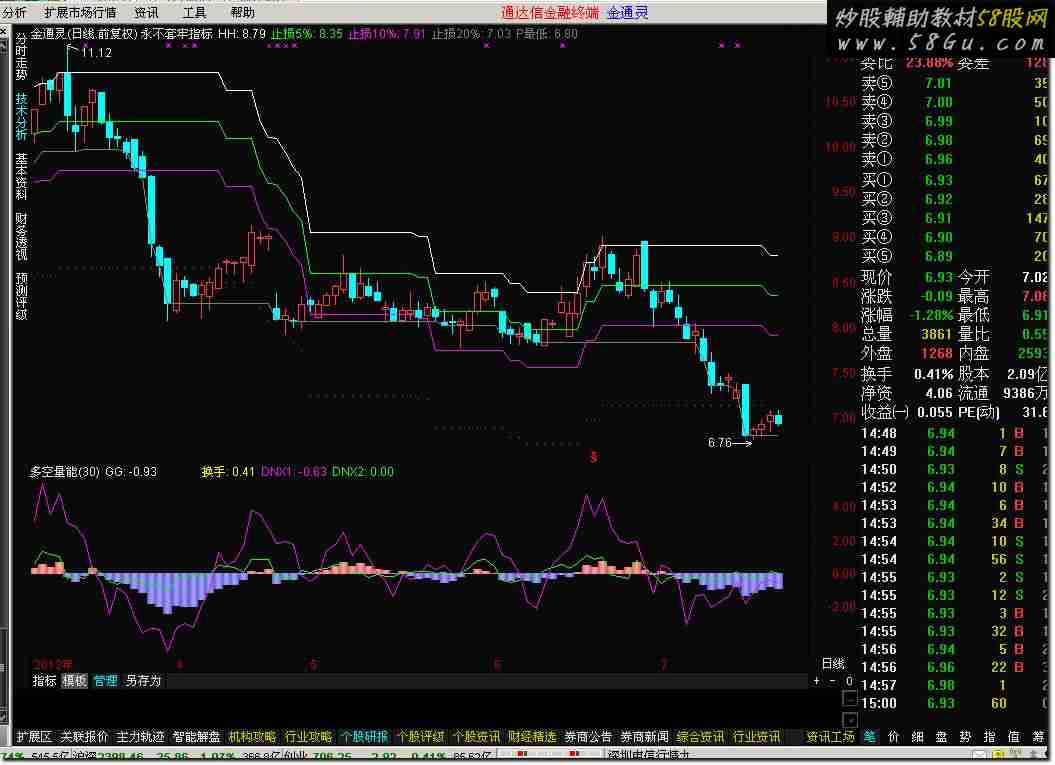
Task: Click the 管理 manage button
Action: coord(105,681)
